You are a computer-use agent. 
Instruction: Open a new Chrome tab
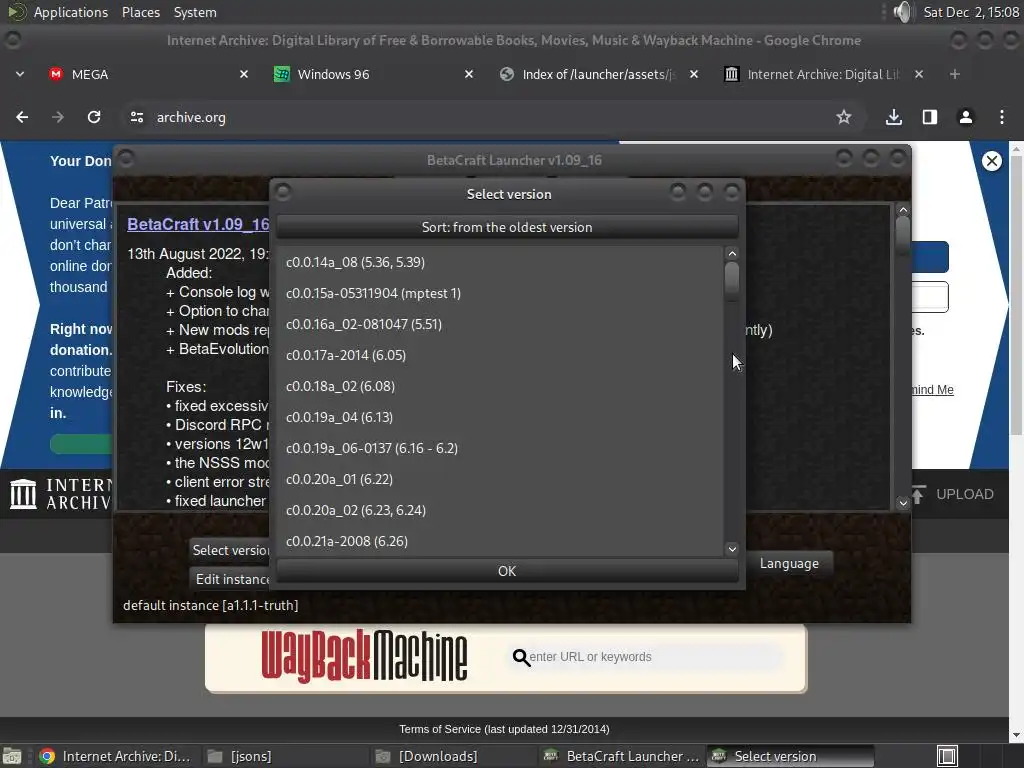[954, 74]
